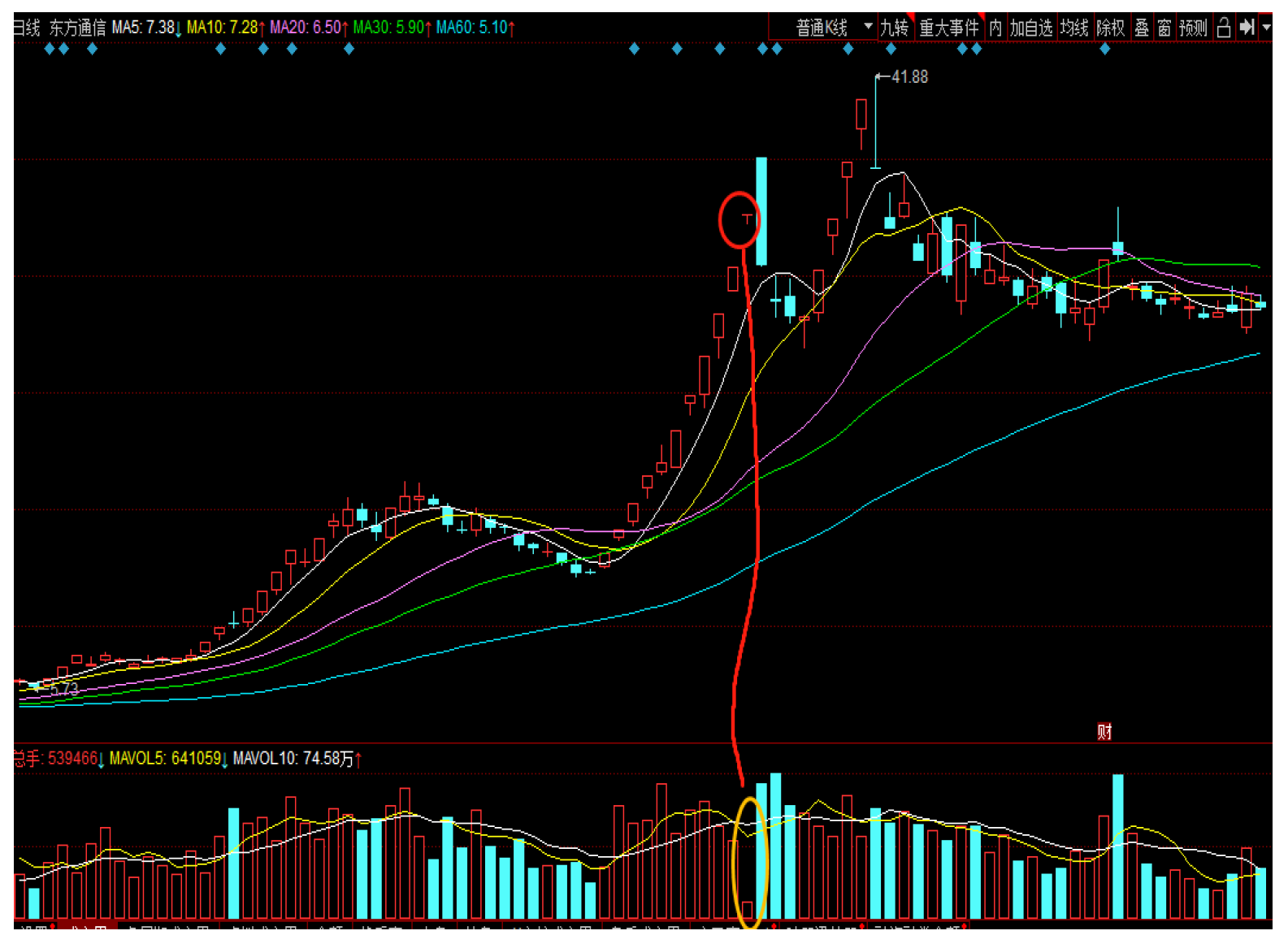
Task: Toggle 重大事件 event markers
Action: pos(948,28)
